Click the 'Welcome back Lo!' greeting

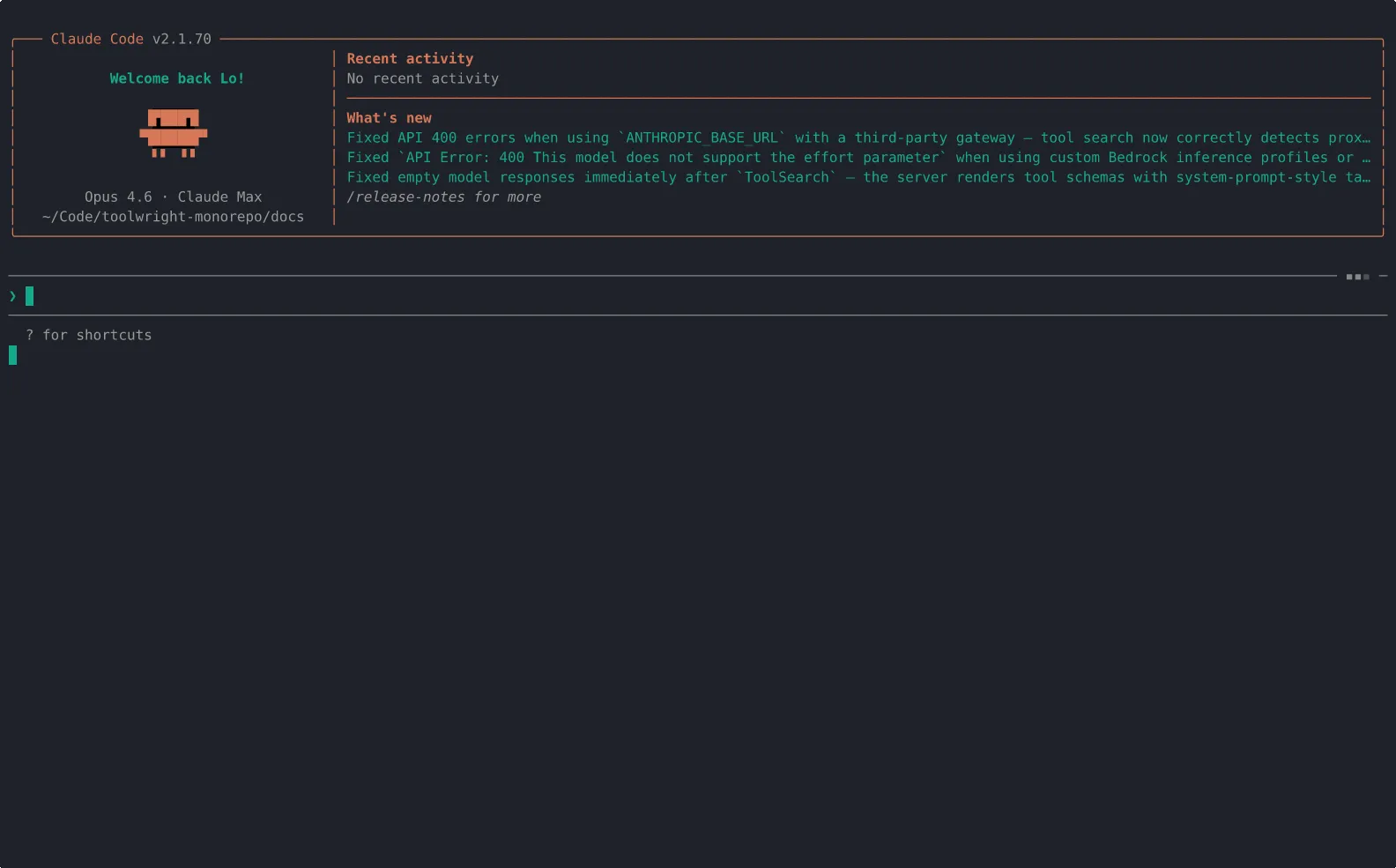click(x=177, y=78)
